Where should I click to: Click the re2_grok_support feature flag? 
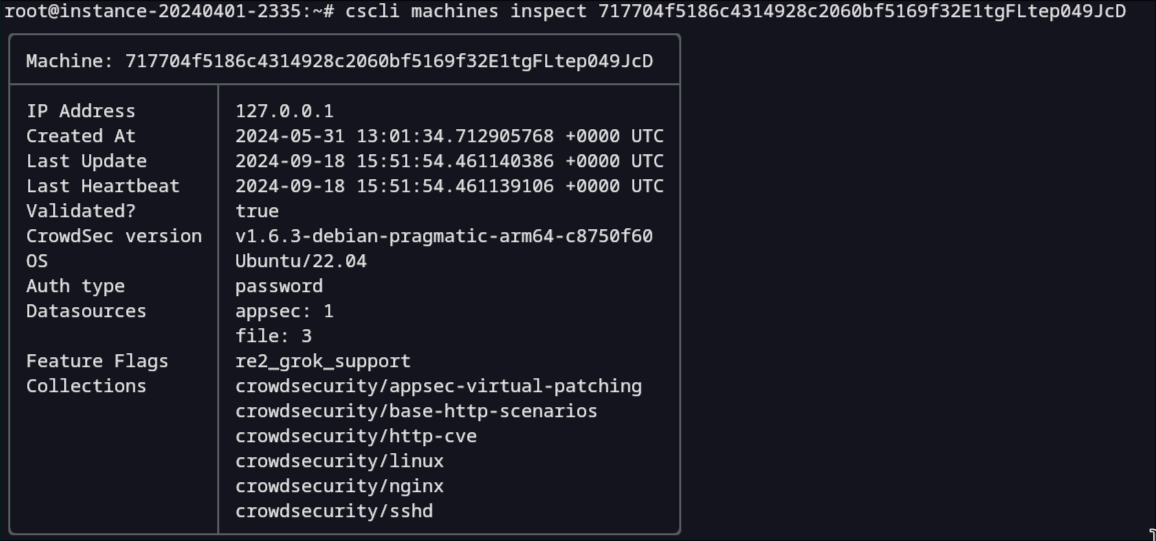coord(323,361)
